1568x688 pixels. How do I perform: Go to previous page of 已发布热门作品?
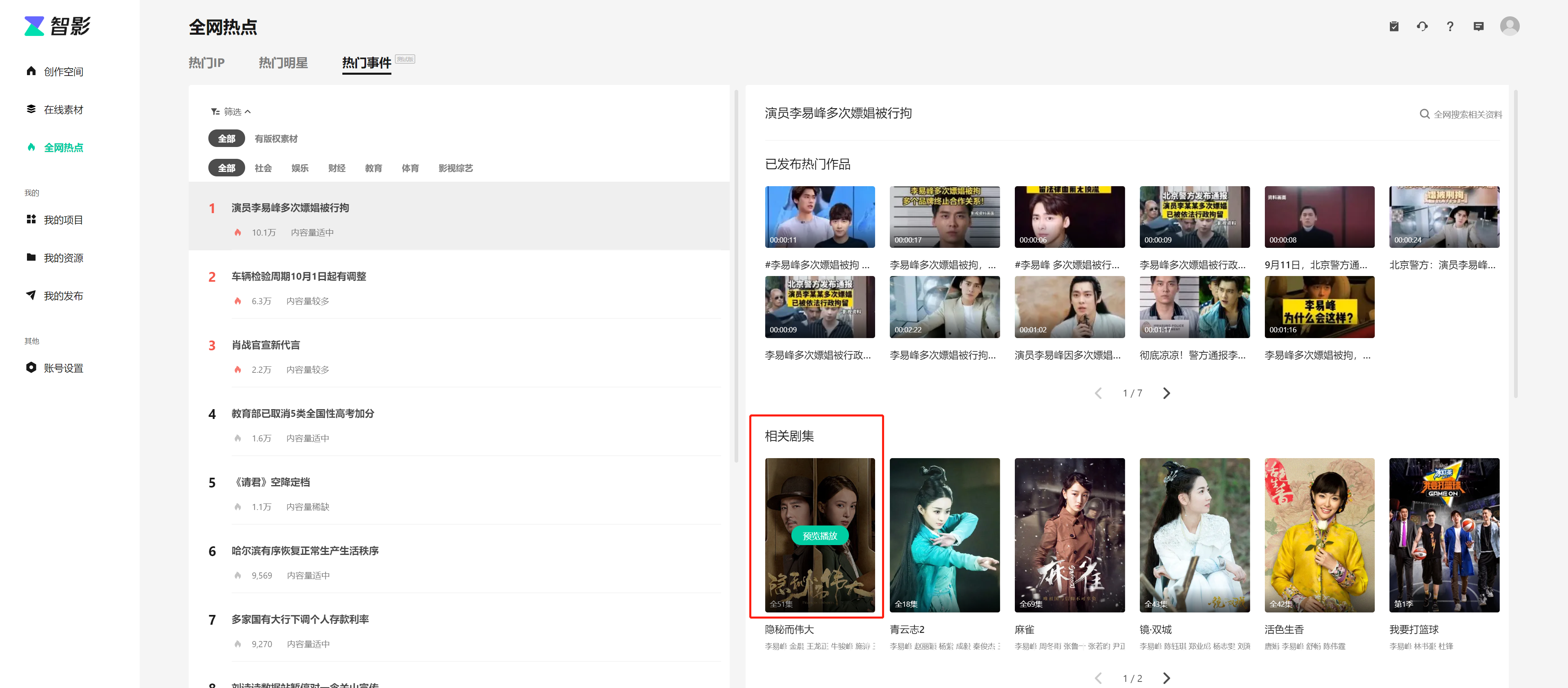click(1098, 393)
